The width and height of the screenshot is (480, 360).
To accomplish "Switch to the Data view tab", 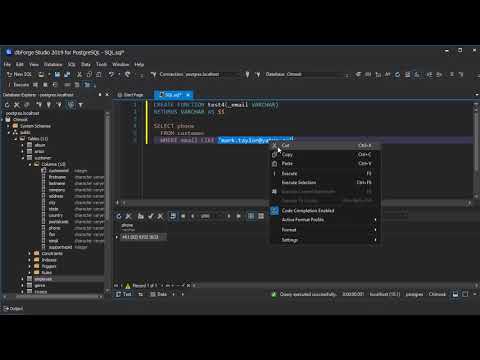I will tap(159, 294).
